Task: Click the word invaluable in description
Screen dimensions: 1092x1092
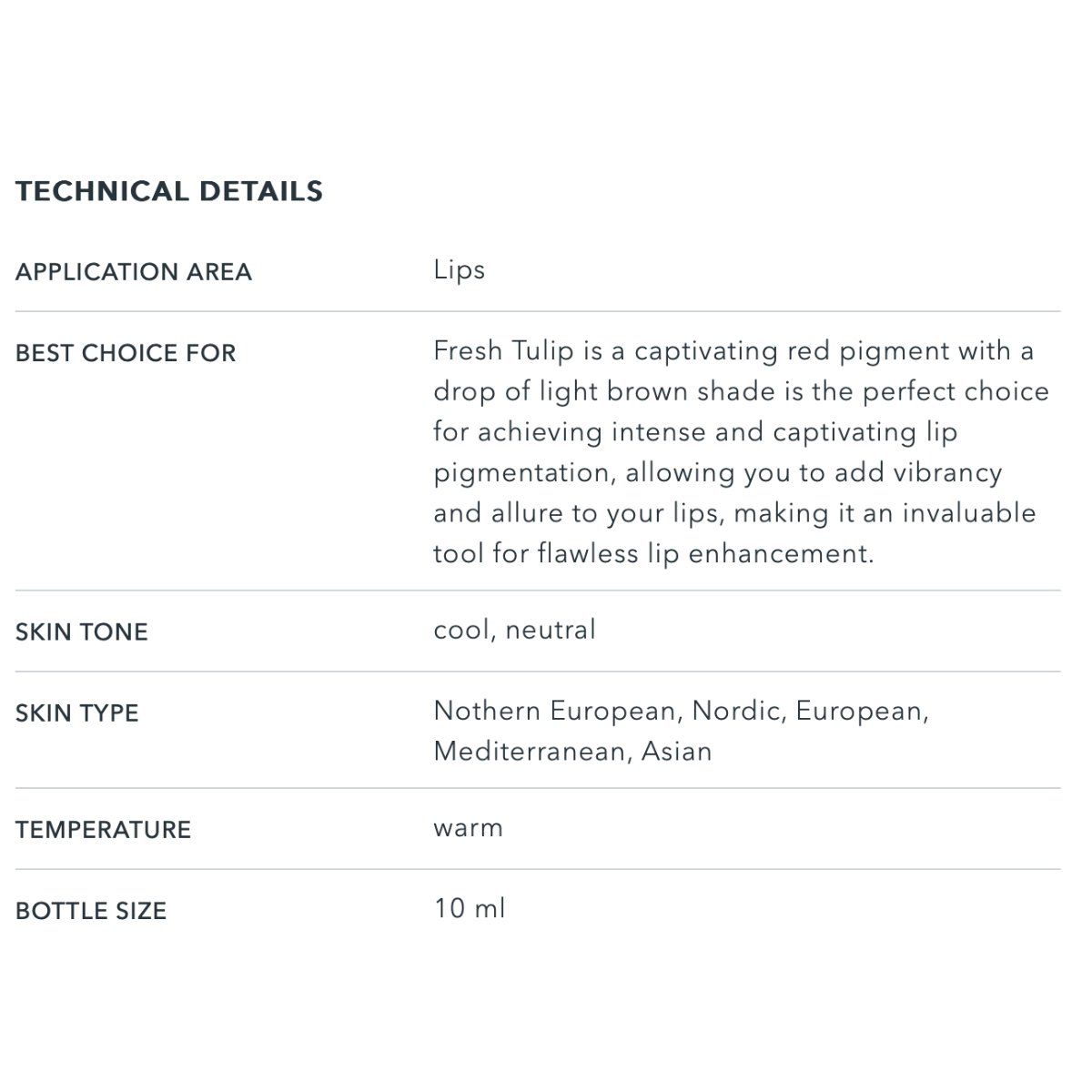Action: [969, 513]
